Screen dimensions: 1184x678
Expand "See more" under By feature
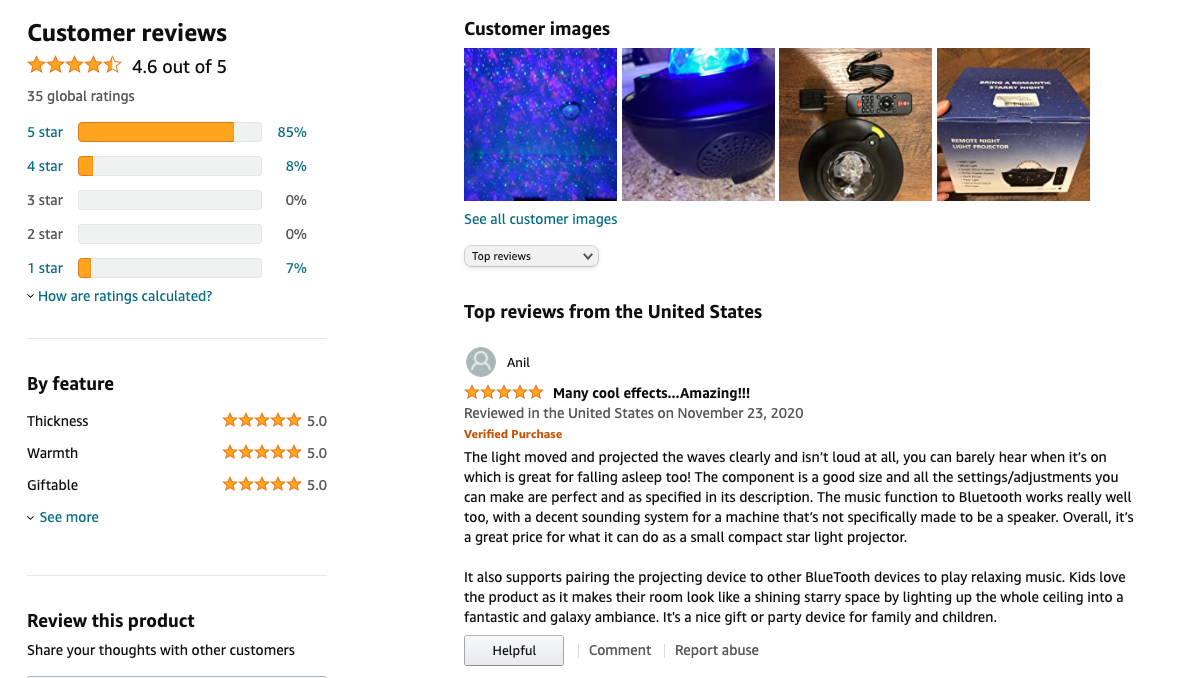tap(62, 516)
